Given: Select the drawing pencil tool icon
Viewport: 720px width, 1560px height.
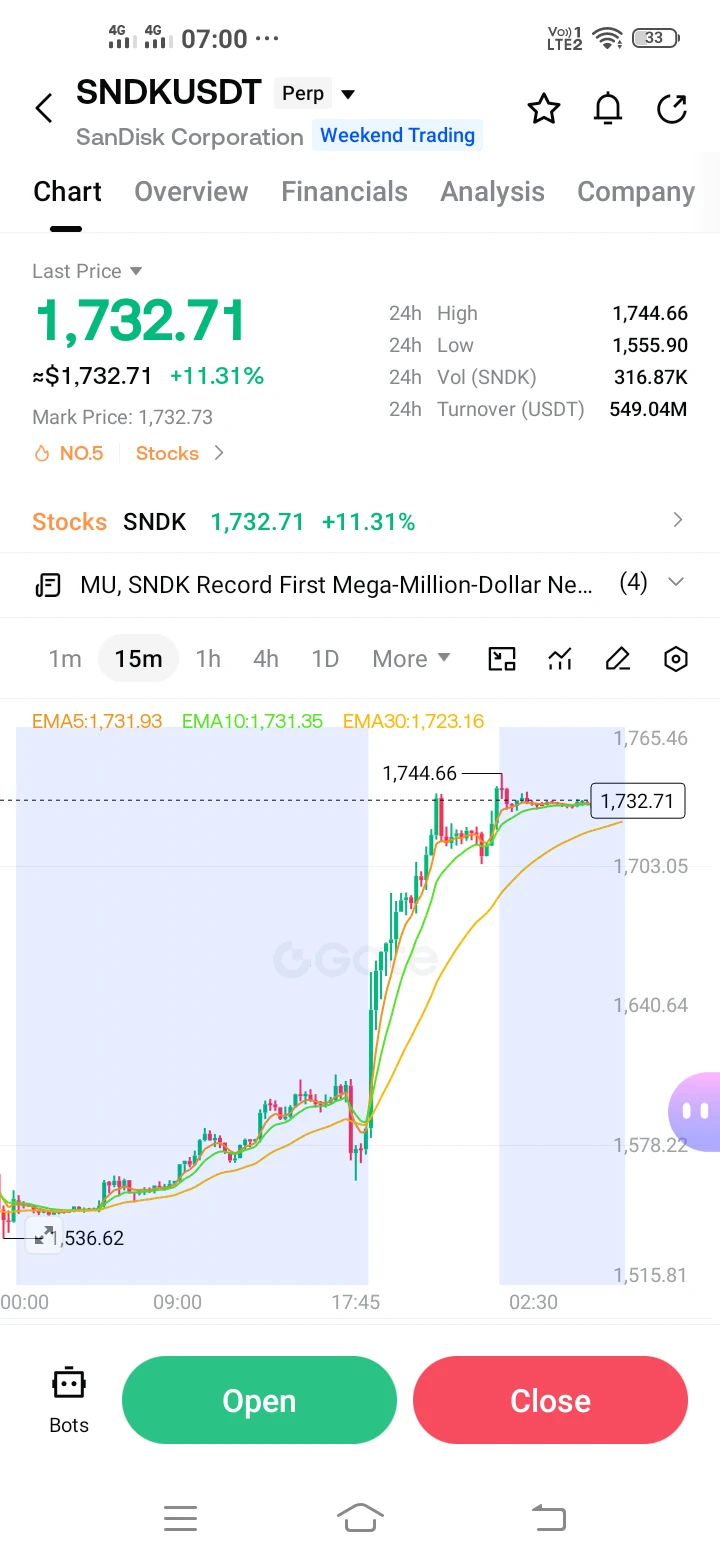Looking at the screenshot, I should 618,659.
